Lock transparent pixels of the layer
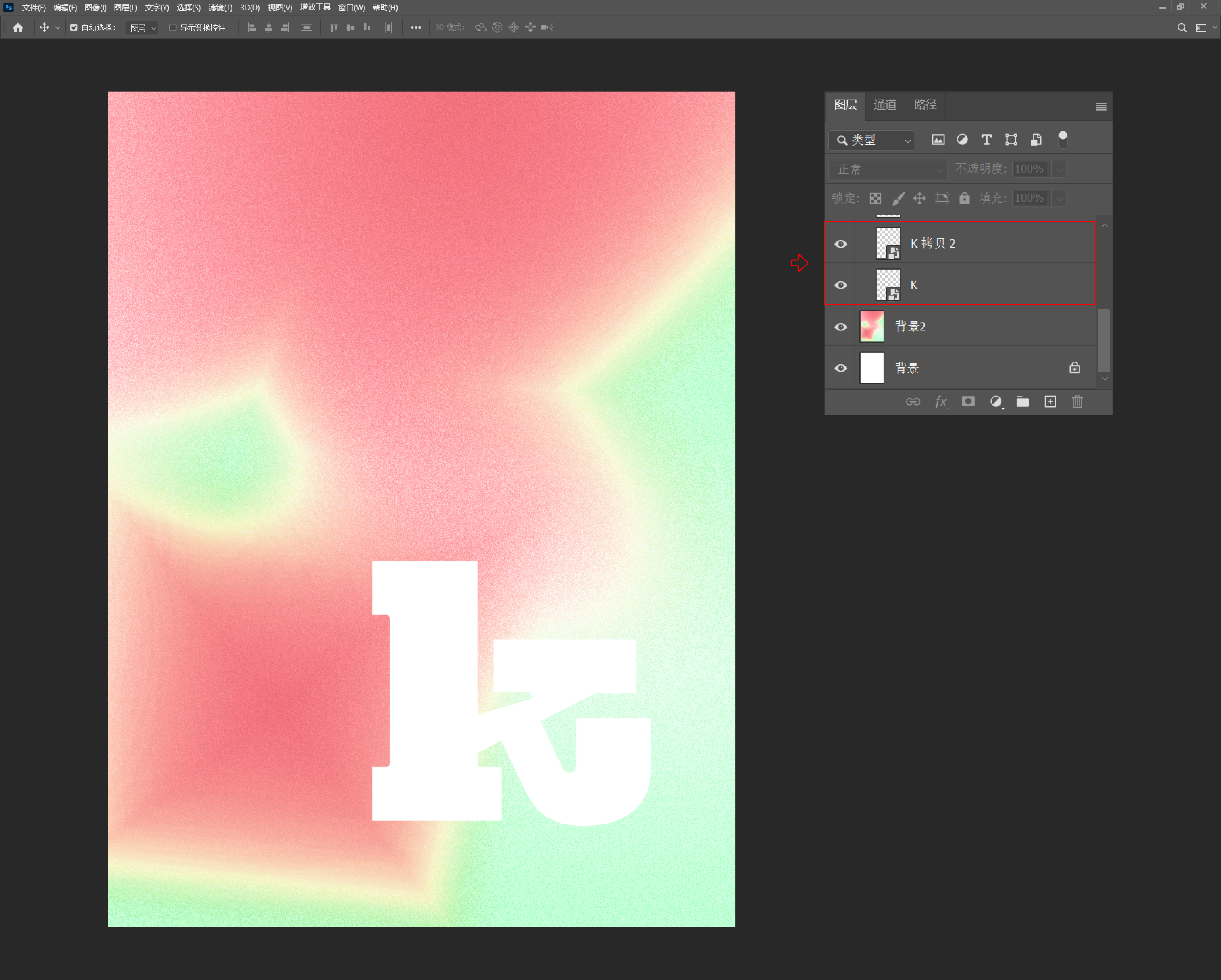Image resolution: width=1221 pixels, height=980 pixels. [x=876, y=198]
